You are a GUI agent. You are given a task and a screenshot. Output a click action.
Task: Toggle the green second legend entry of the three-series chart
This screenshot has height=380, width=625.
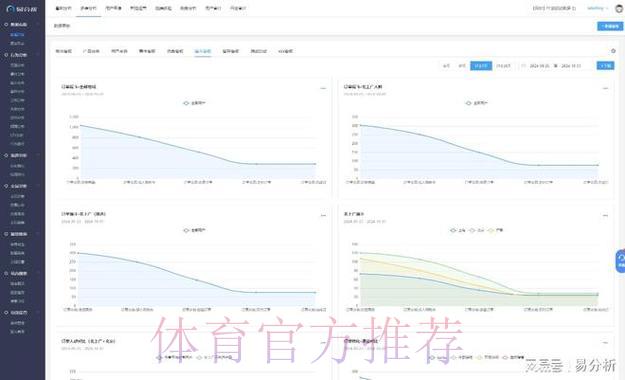(x=477, y=230)
